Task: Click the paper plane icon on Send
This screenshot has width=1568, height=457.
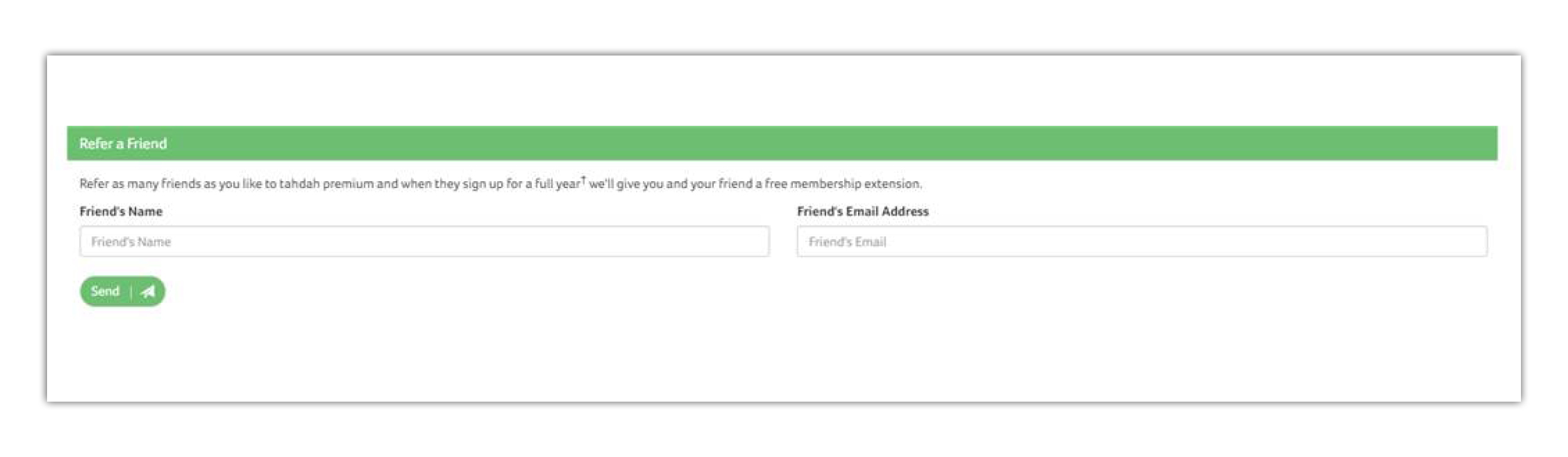Action: pos(147,292)
